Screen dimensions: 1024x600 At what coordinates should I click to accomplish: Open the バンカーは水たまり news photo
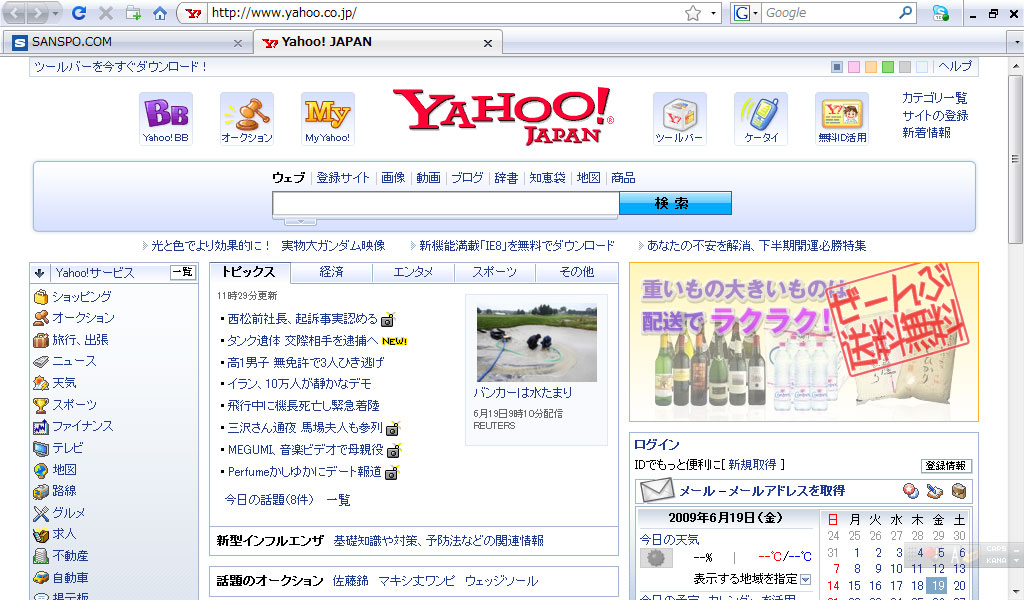pyautogui.click(x=537, y=344)
